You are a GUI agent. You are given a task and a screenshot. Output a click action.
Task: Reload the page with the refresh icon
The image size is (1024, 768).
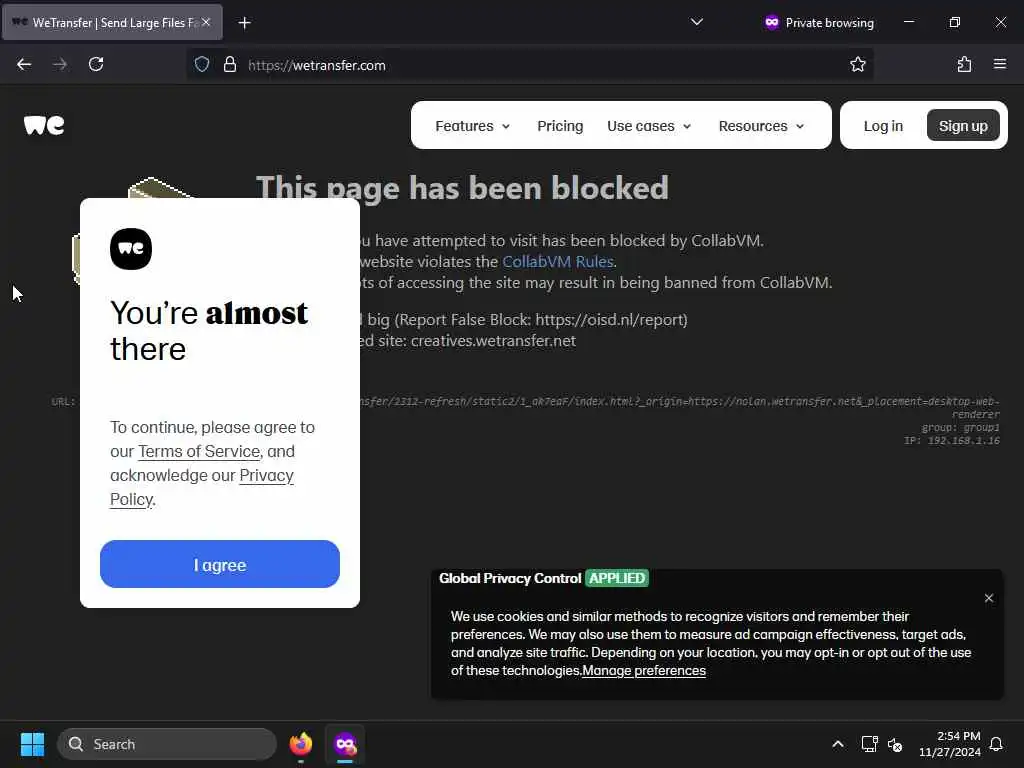96,64
